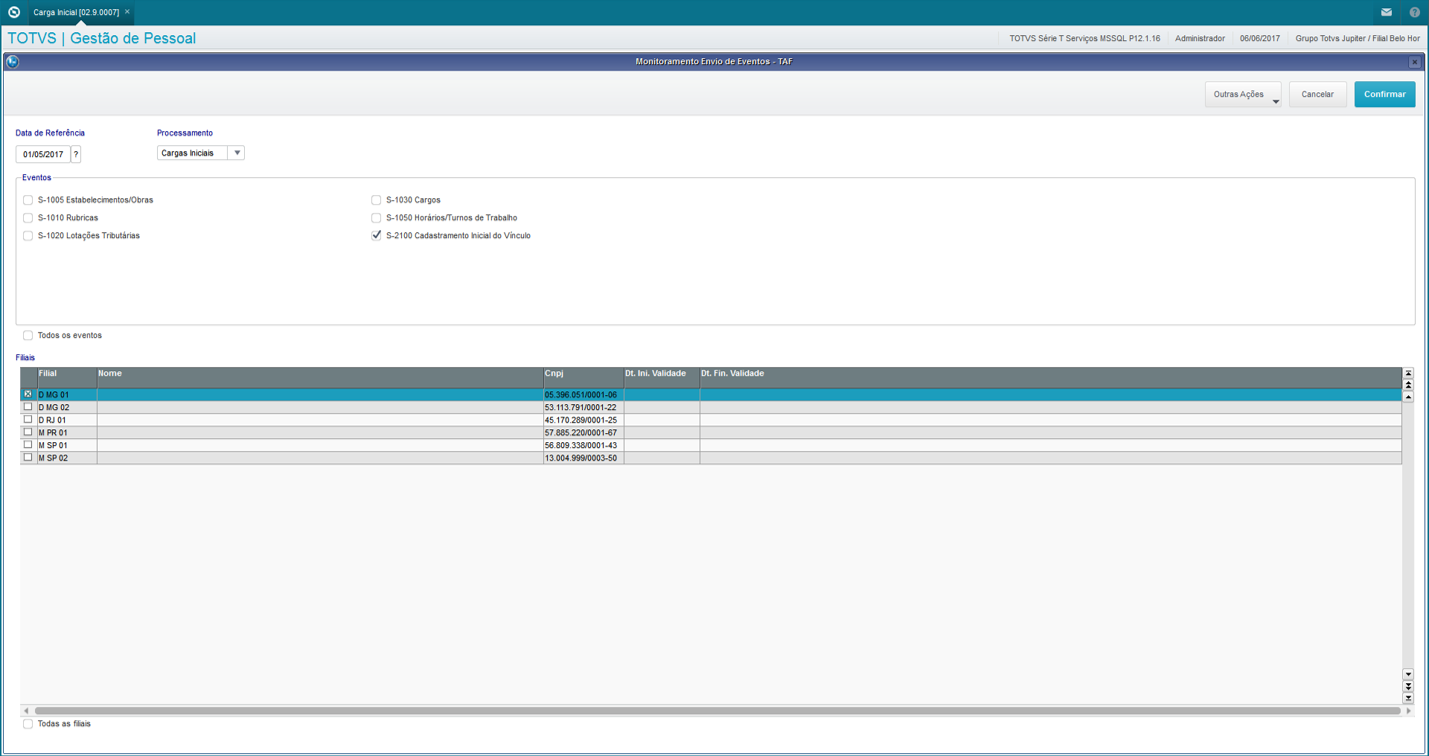Jump to the last row of the Filiais grid
This screenshot has width=1429, height=756.
coord(1408,698)
